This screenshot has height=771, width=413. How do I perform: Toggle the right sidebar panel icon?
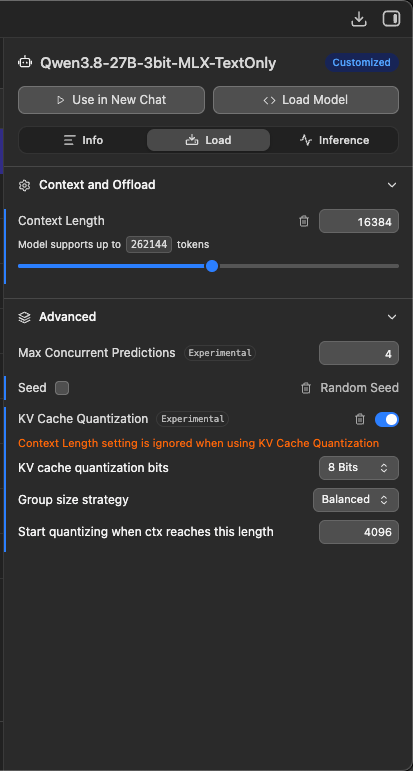pyautogui.click(x=391, y=19)
